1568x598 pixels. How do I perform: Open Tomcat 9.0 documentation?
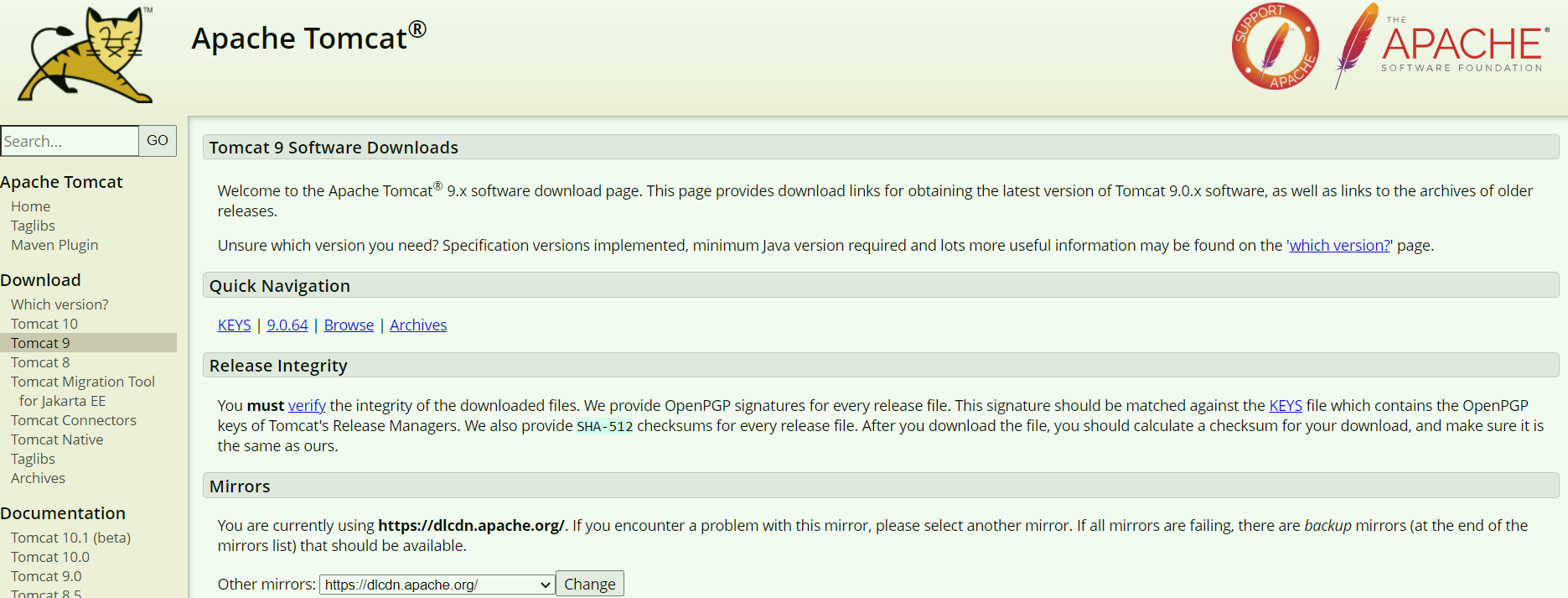point(46,576)
